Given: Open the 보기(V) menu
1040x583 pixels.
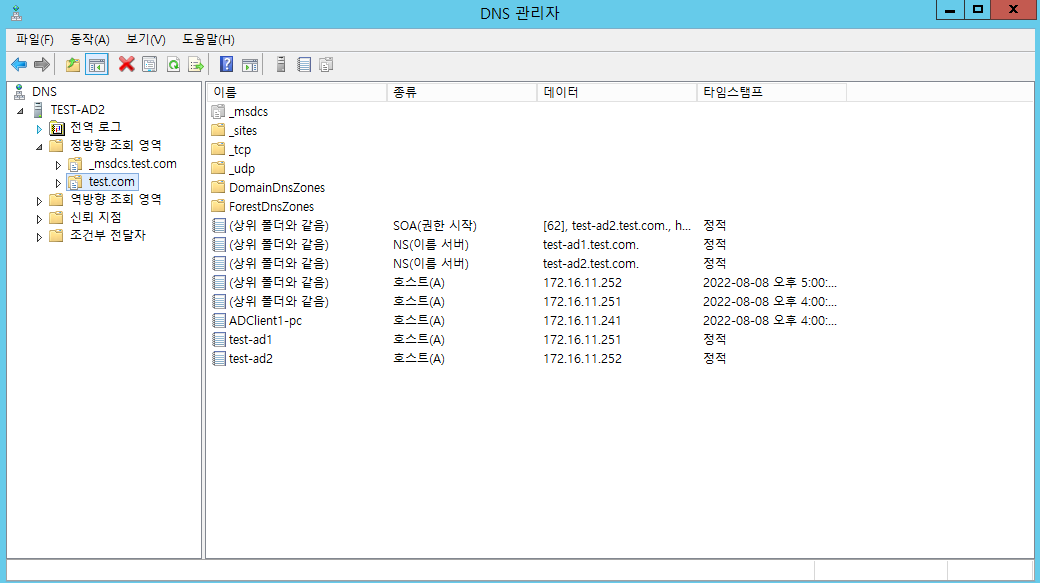Looking at the screenshot, I should 146,40.
